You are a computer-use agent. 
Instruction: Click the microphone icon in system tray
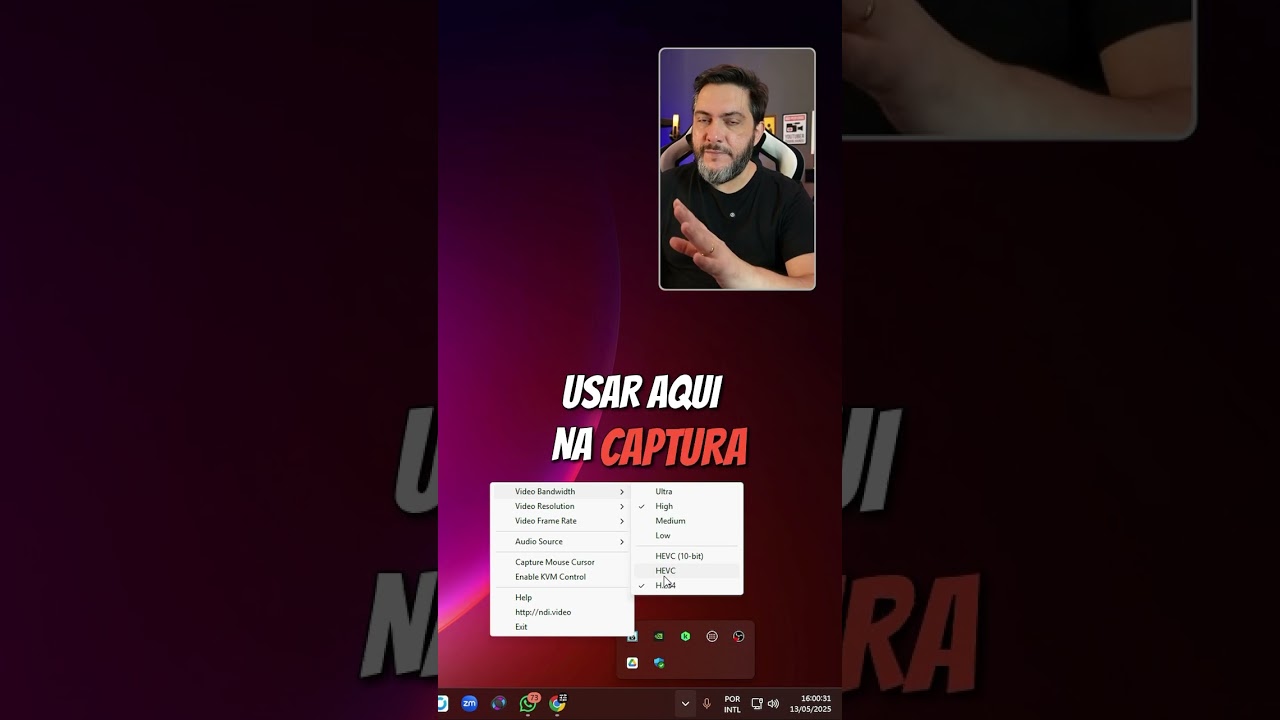707,704
